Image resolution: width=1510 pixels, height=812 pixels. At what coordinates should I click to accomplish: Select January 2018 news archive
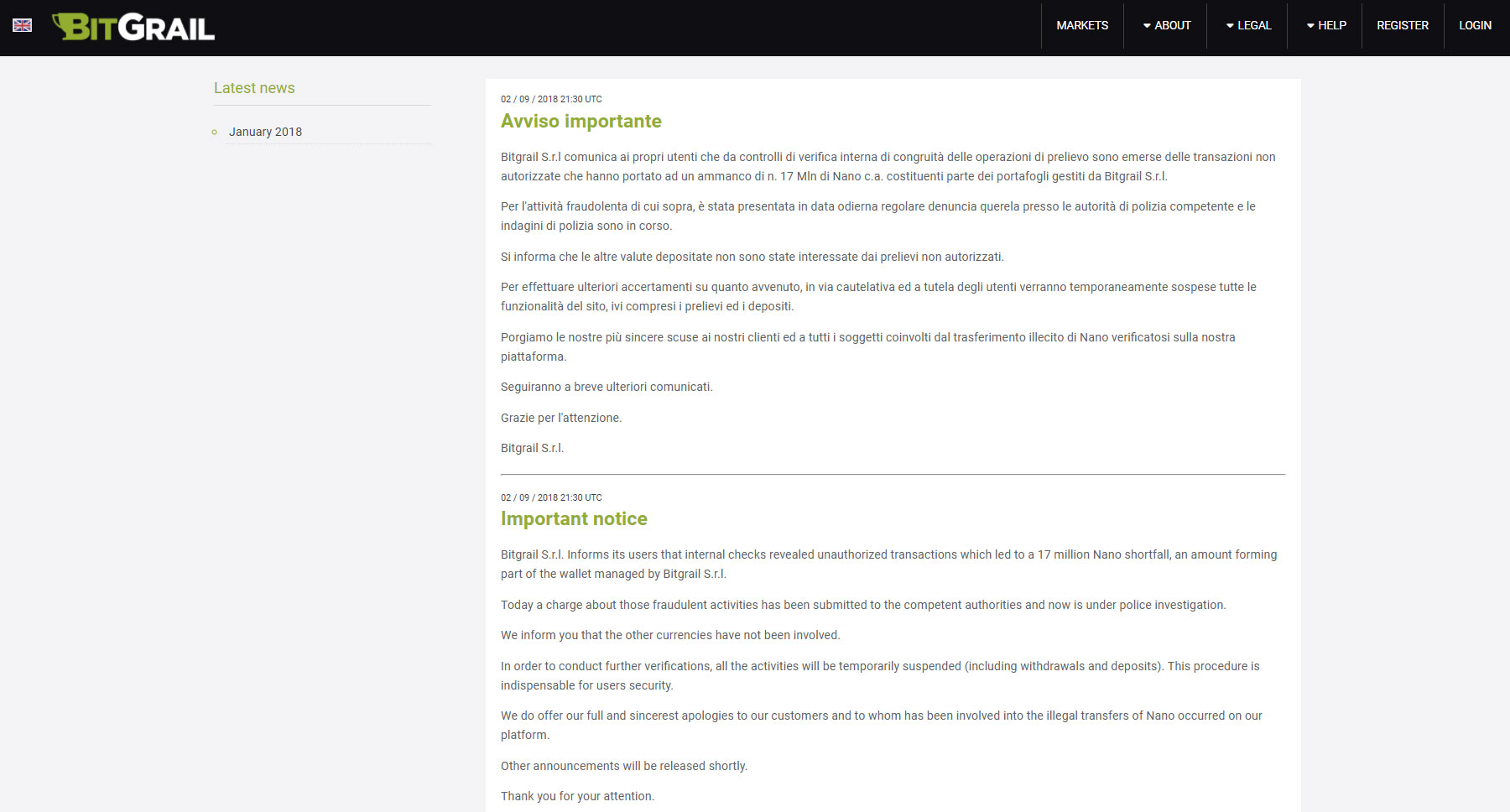[x=265, y=132]
